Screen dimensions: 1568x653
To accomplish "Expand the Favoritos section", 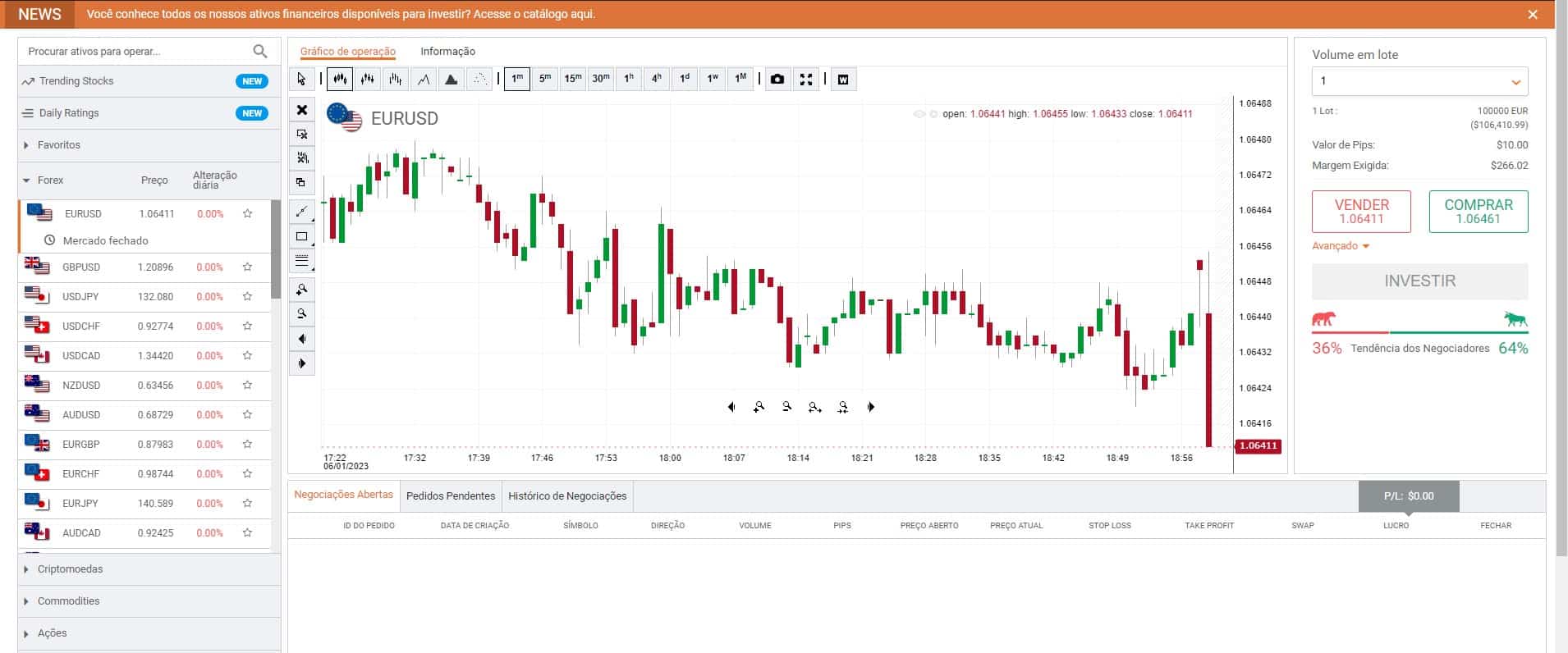I will 149,145.
